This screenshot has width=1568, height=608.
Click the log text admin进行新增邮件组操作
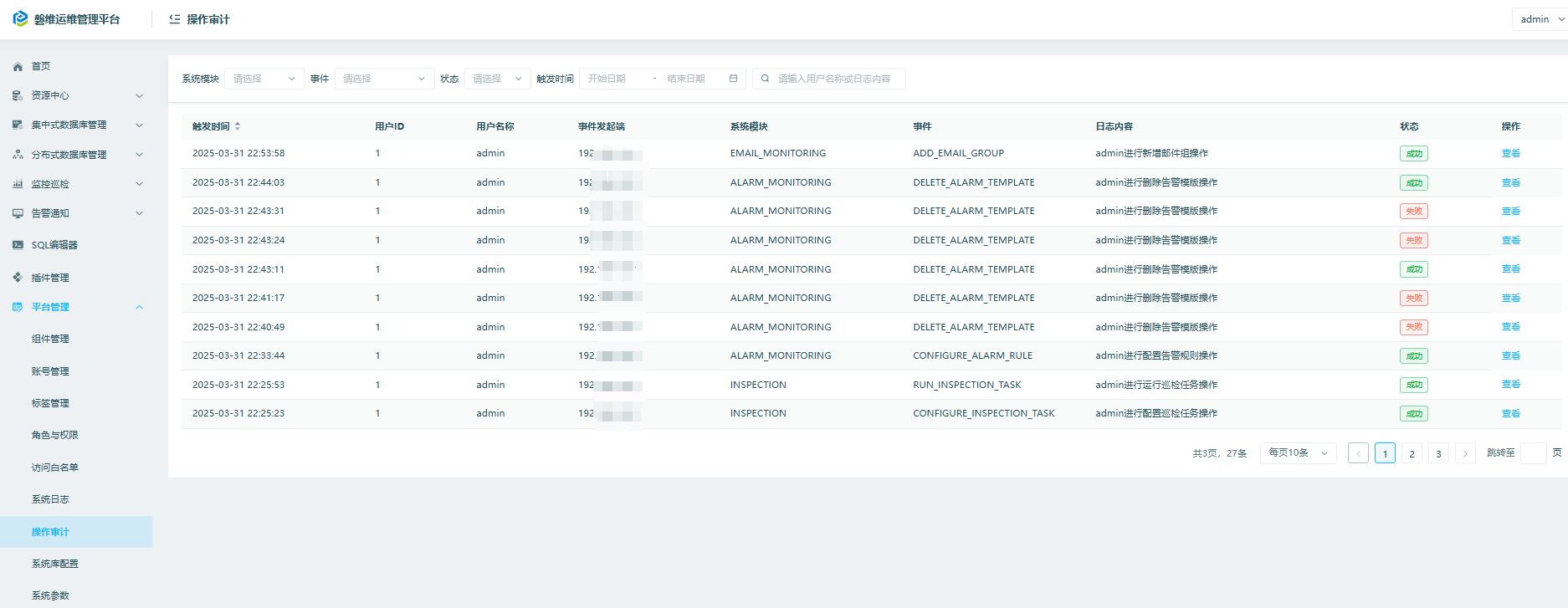point(1152,153)
